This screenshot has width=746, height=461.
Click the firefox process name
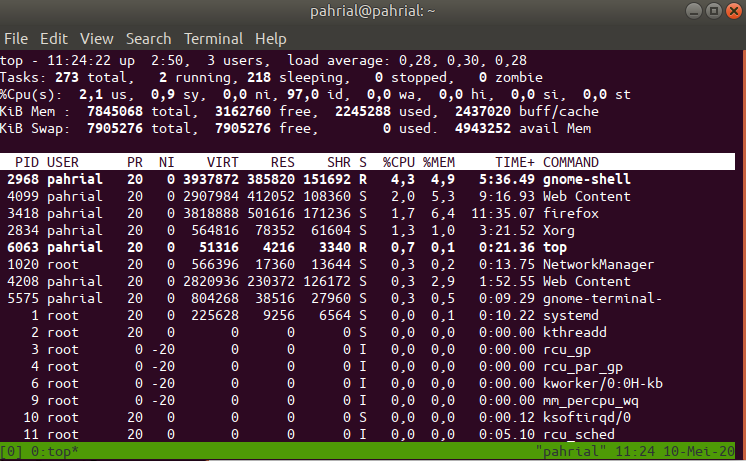[x=571, y=213]
